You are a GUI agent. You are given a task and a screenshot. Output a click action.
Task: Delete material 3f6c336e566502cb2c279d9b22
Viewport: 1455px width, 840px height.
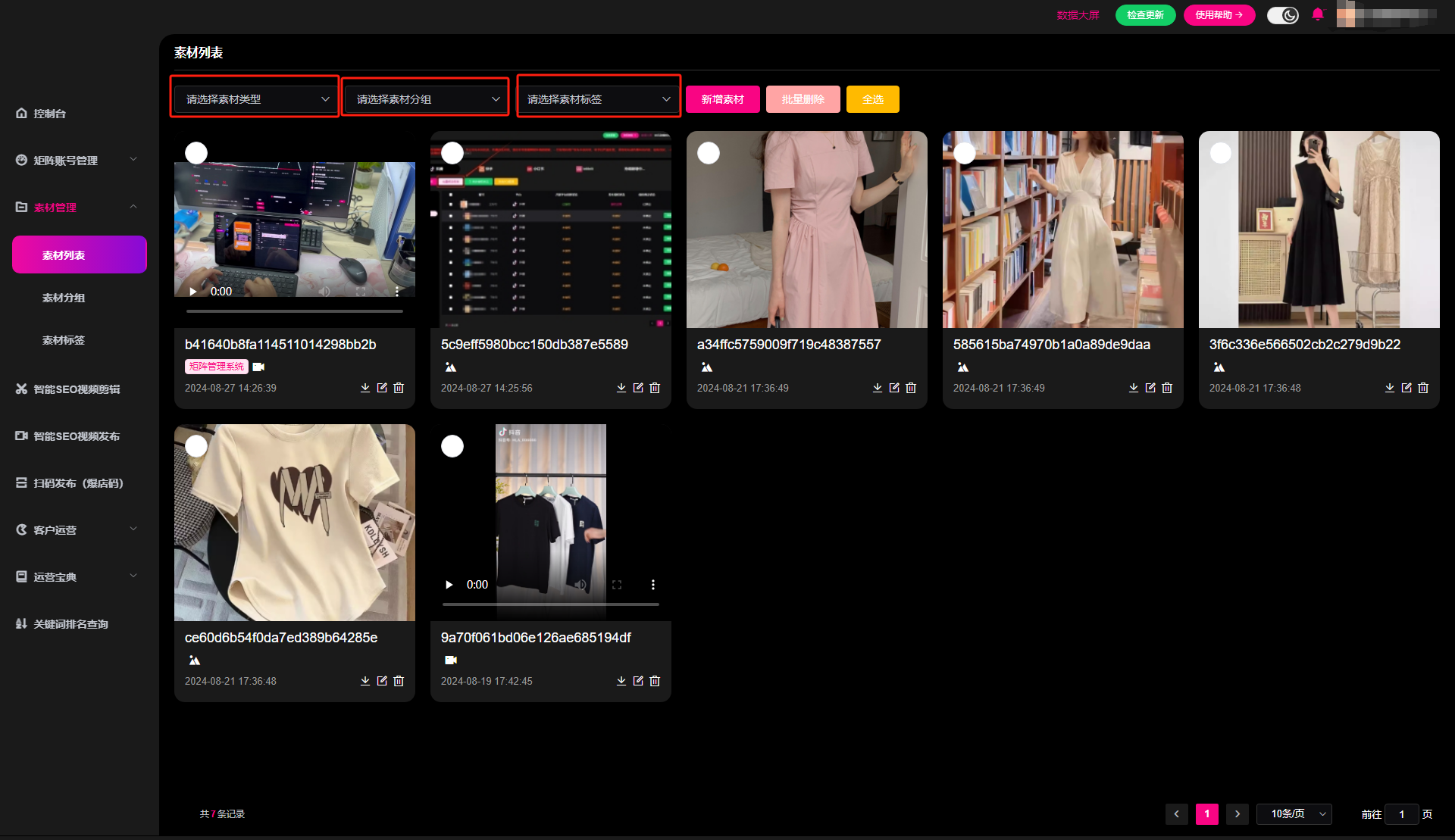click(1423, 388)
